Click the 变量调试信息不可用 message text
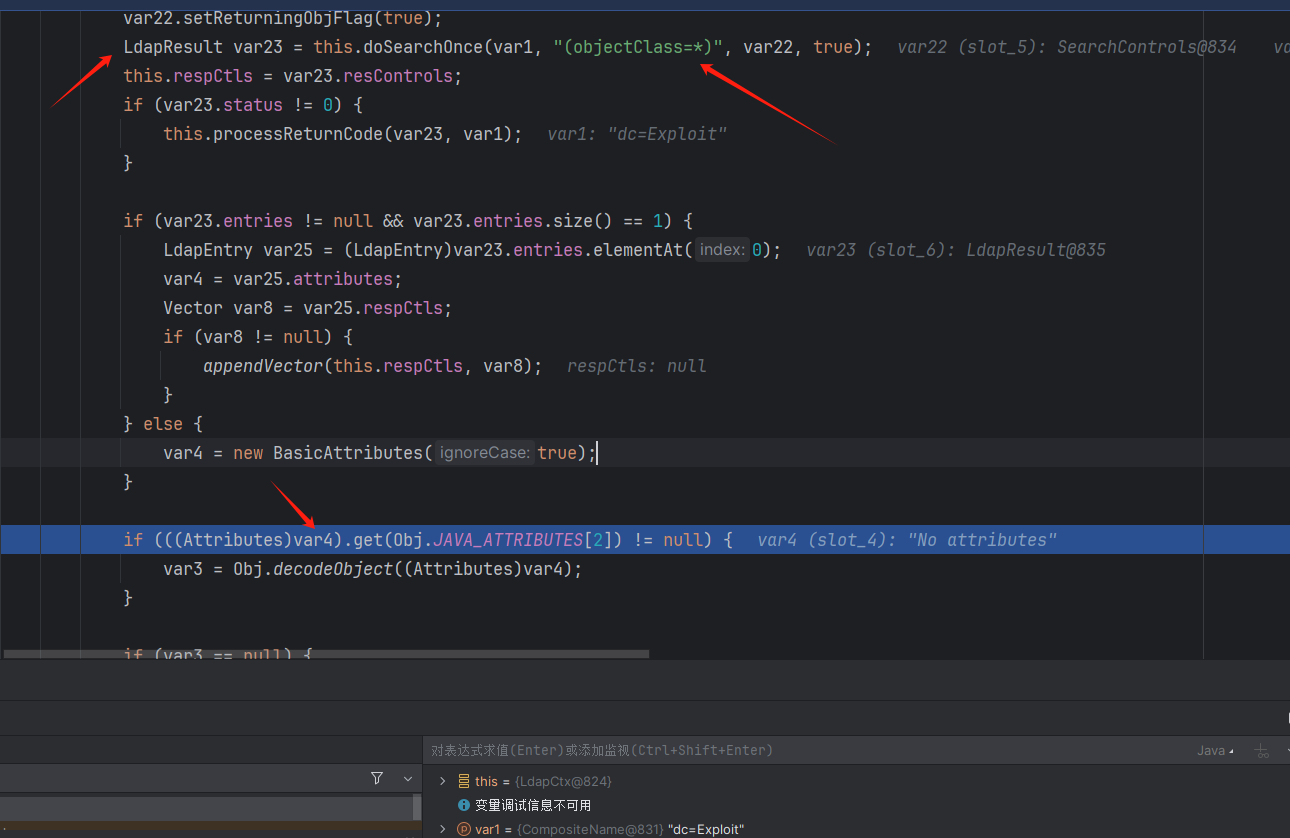The height and width of the screenshot is (838, 1290). tap(533, 805)
